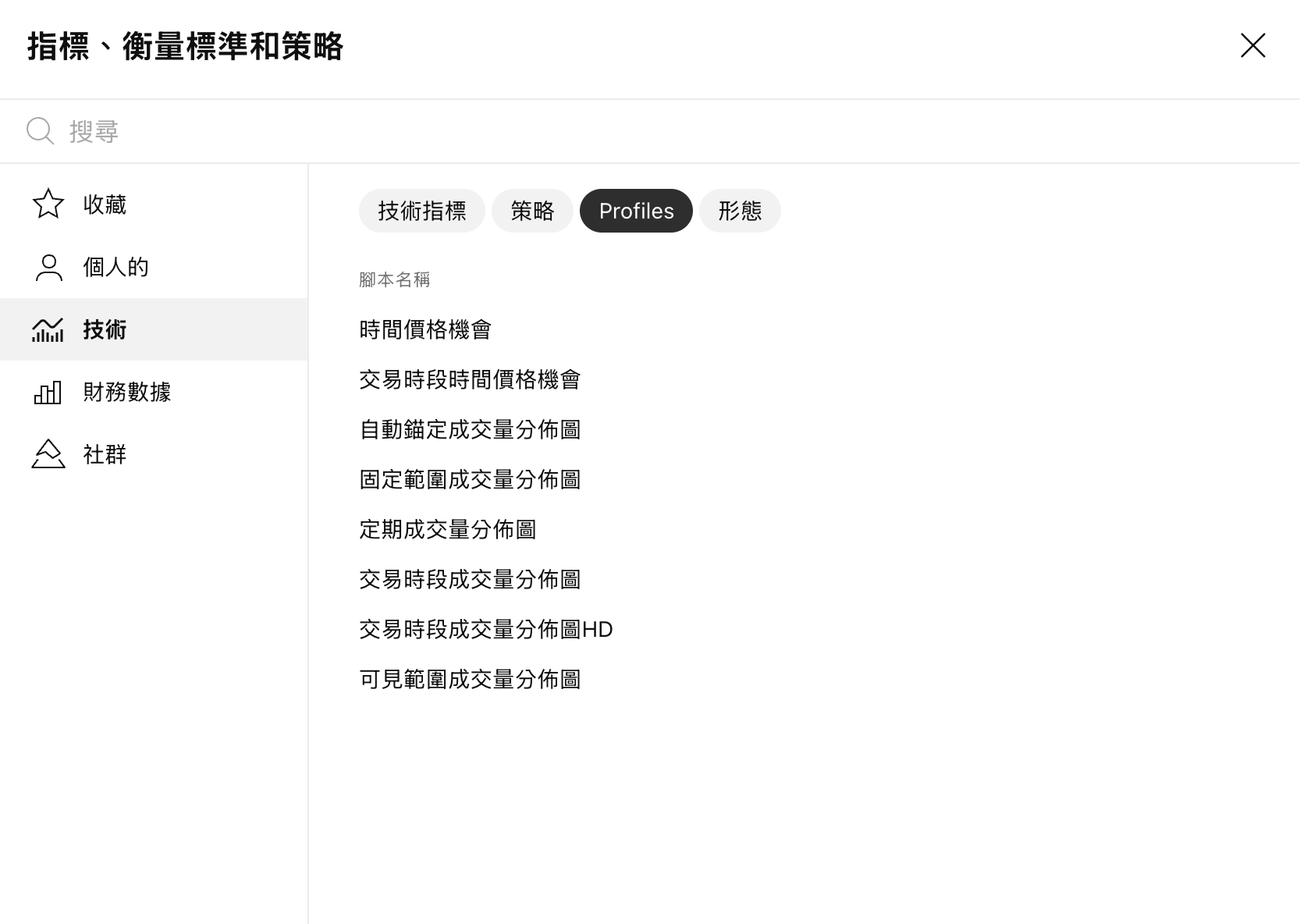Viewport: 1300px width, 924px height.
Task: Click the chart icon beside 技術
Action: tap(48, 329)
